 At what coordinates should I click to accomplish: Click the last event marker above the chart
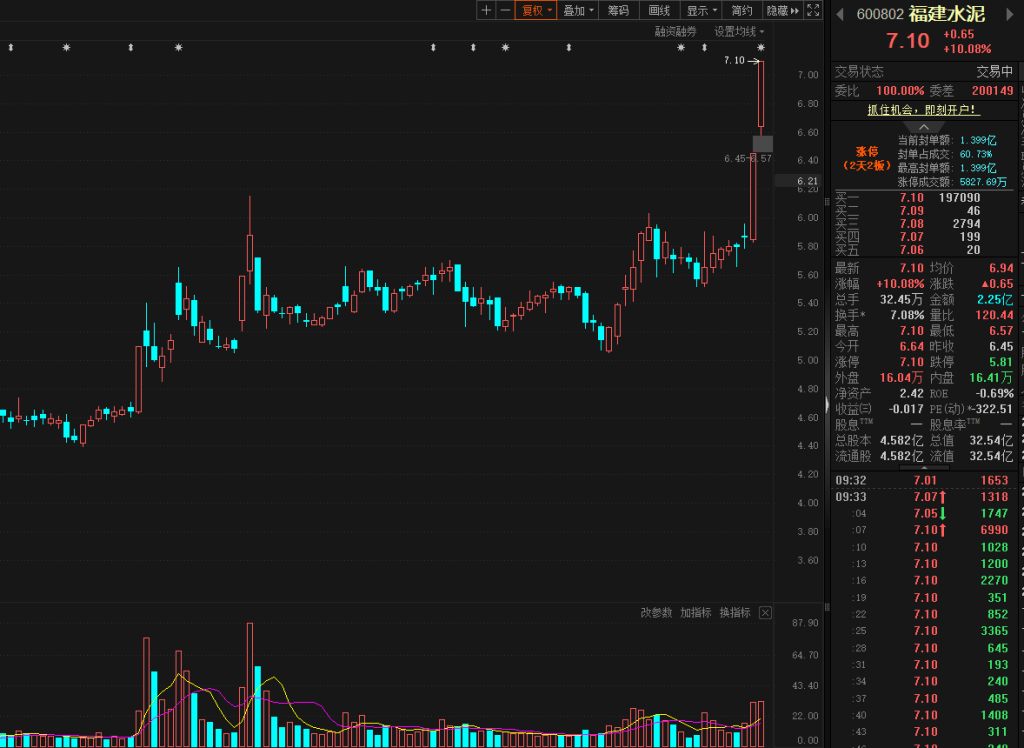pos(761,48)
